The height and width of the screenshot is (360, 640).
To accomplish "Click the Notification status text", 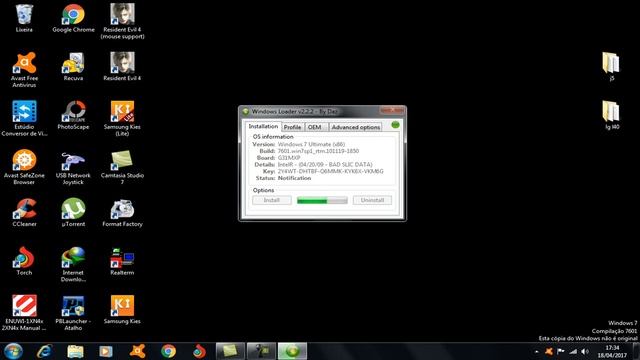I will (294, 178).
